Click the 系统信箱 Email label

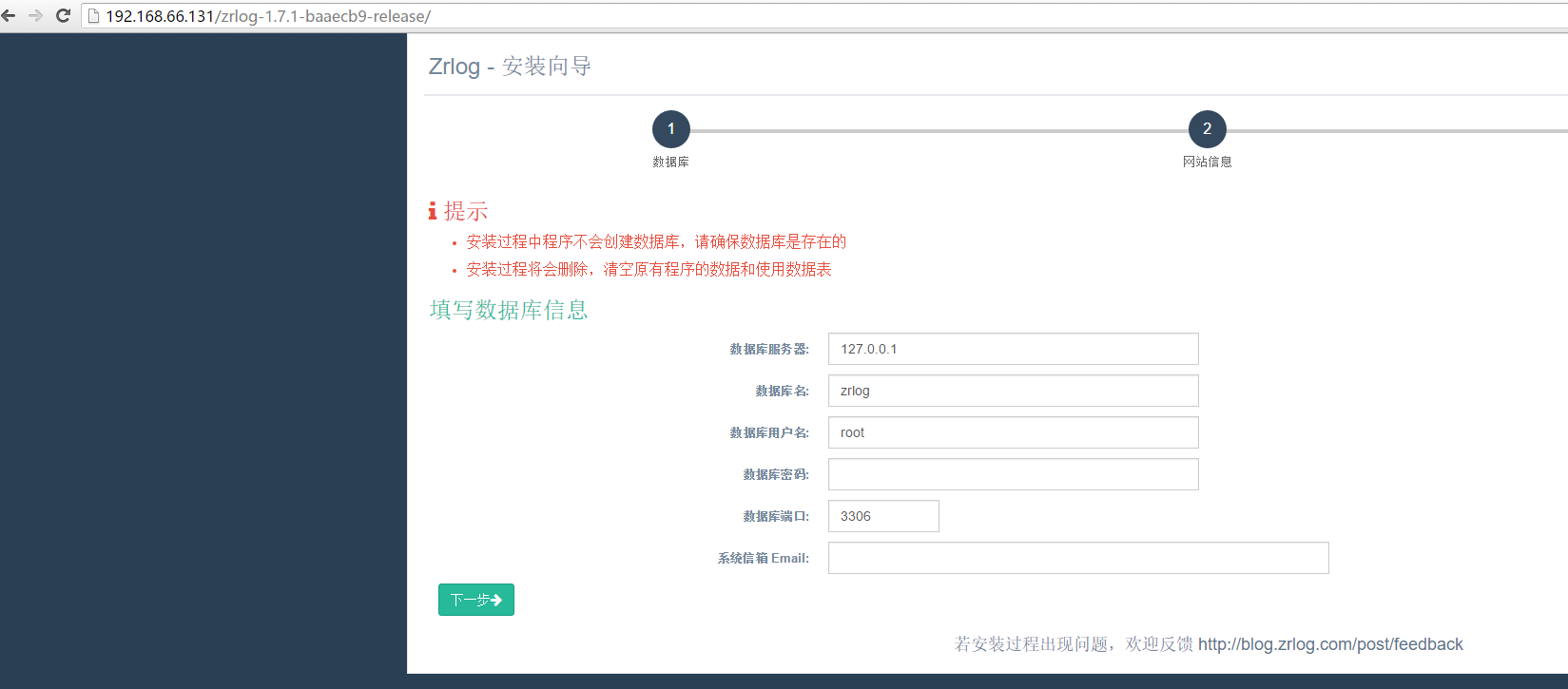click(x=764, y=558)
